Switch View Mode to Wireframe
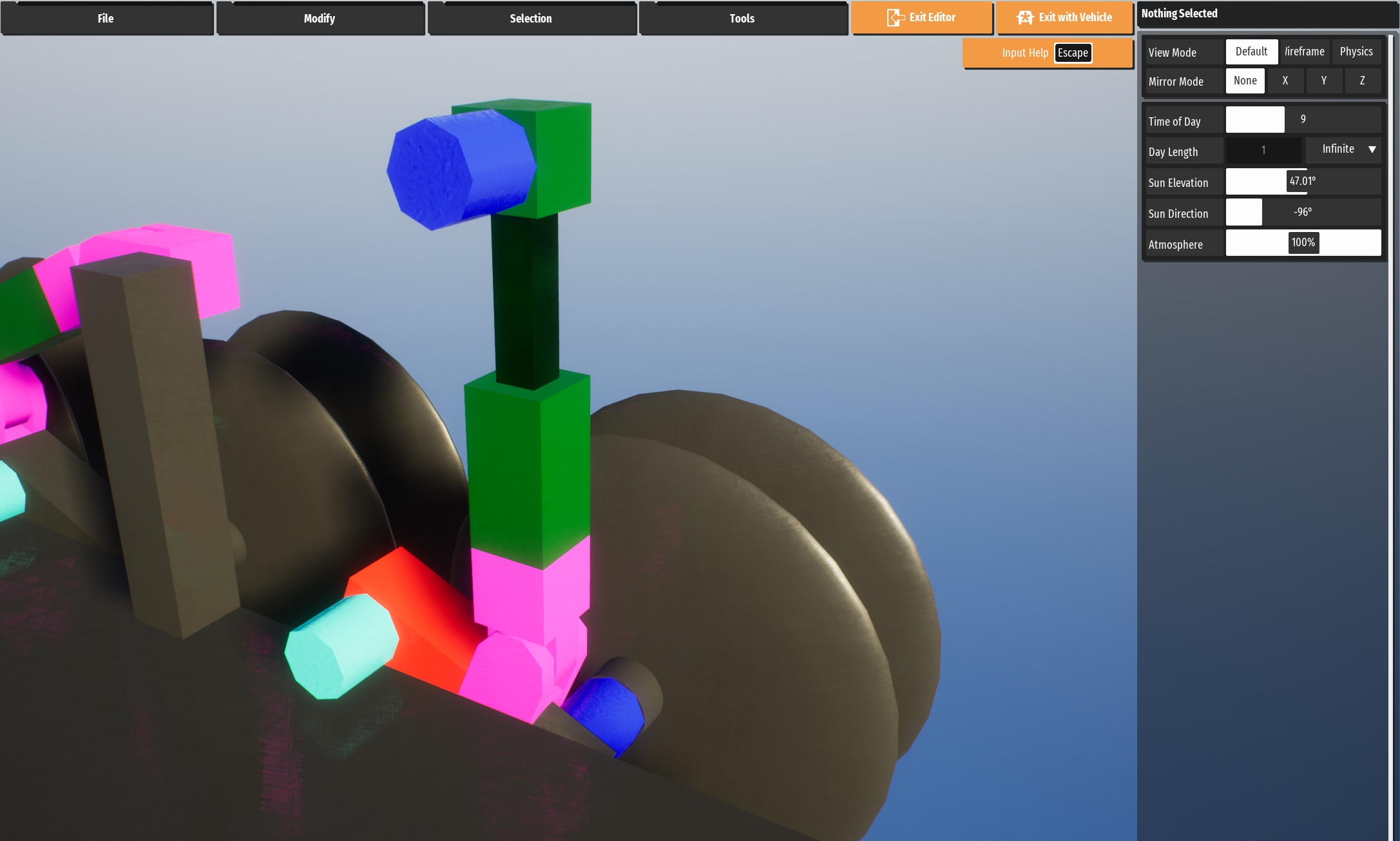Viewport: 1400px width, 841px height. click(1305, 52)
